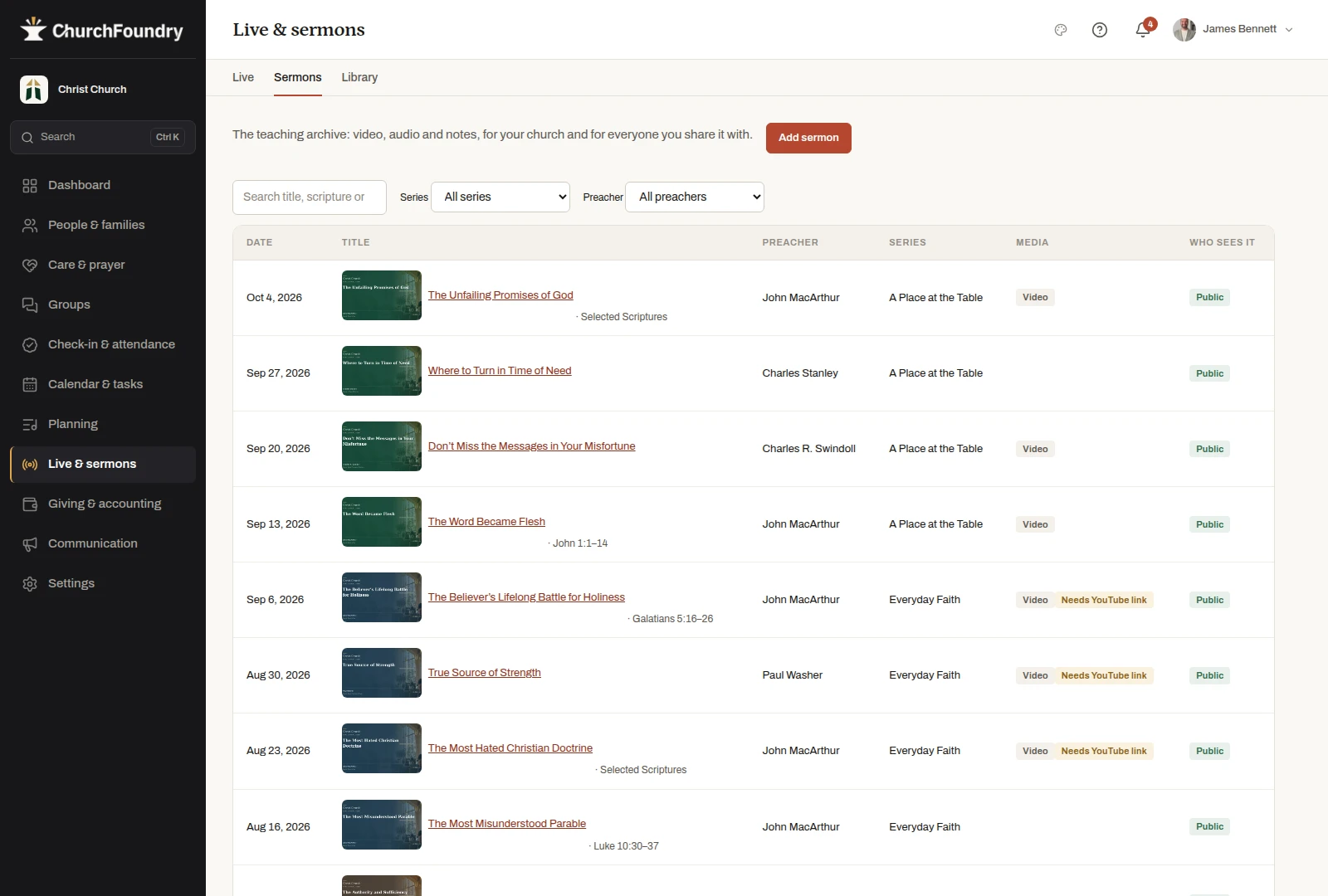Open the James Bennett account menu
This screenshot has height=896, width=1328.
click(x=1233, y=30)
